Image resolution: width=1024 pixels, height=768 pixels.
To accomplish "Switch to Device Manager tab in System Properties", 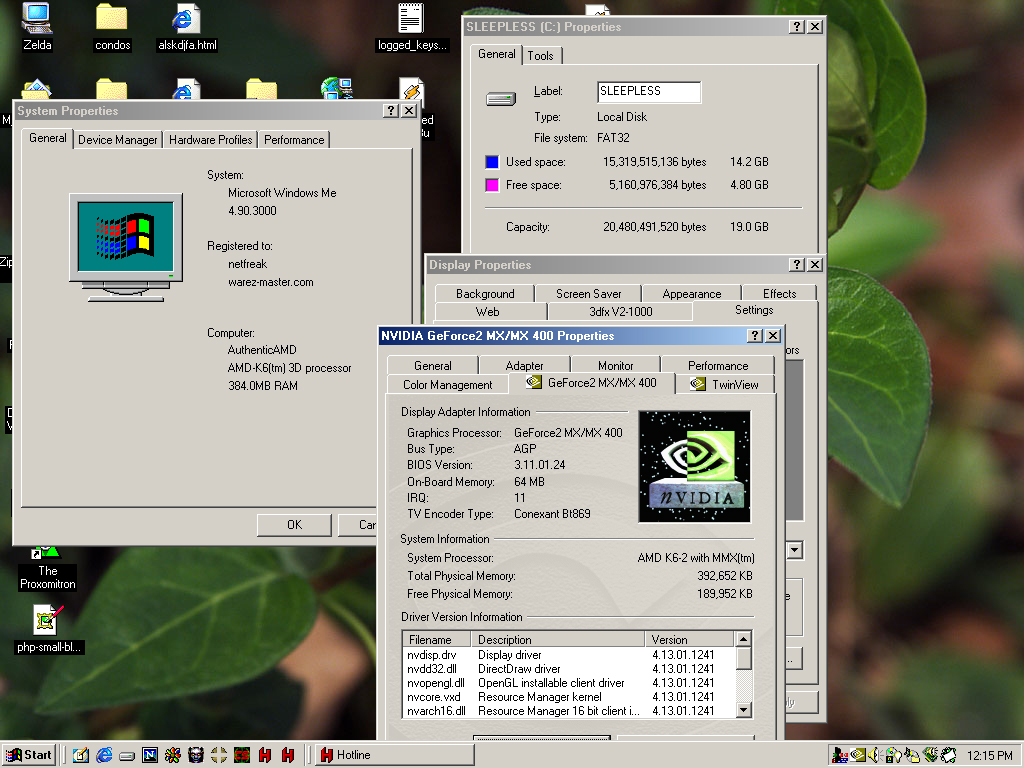I will [118, 140].
